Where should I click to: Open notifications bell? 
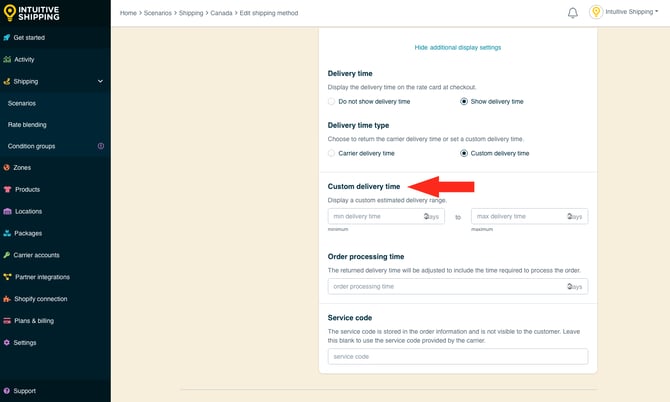coord(573,13)
